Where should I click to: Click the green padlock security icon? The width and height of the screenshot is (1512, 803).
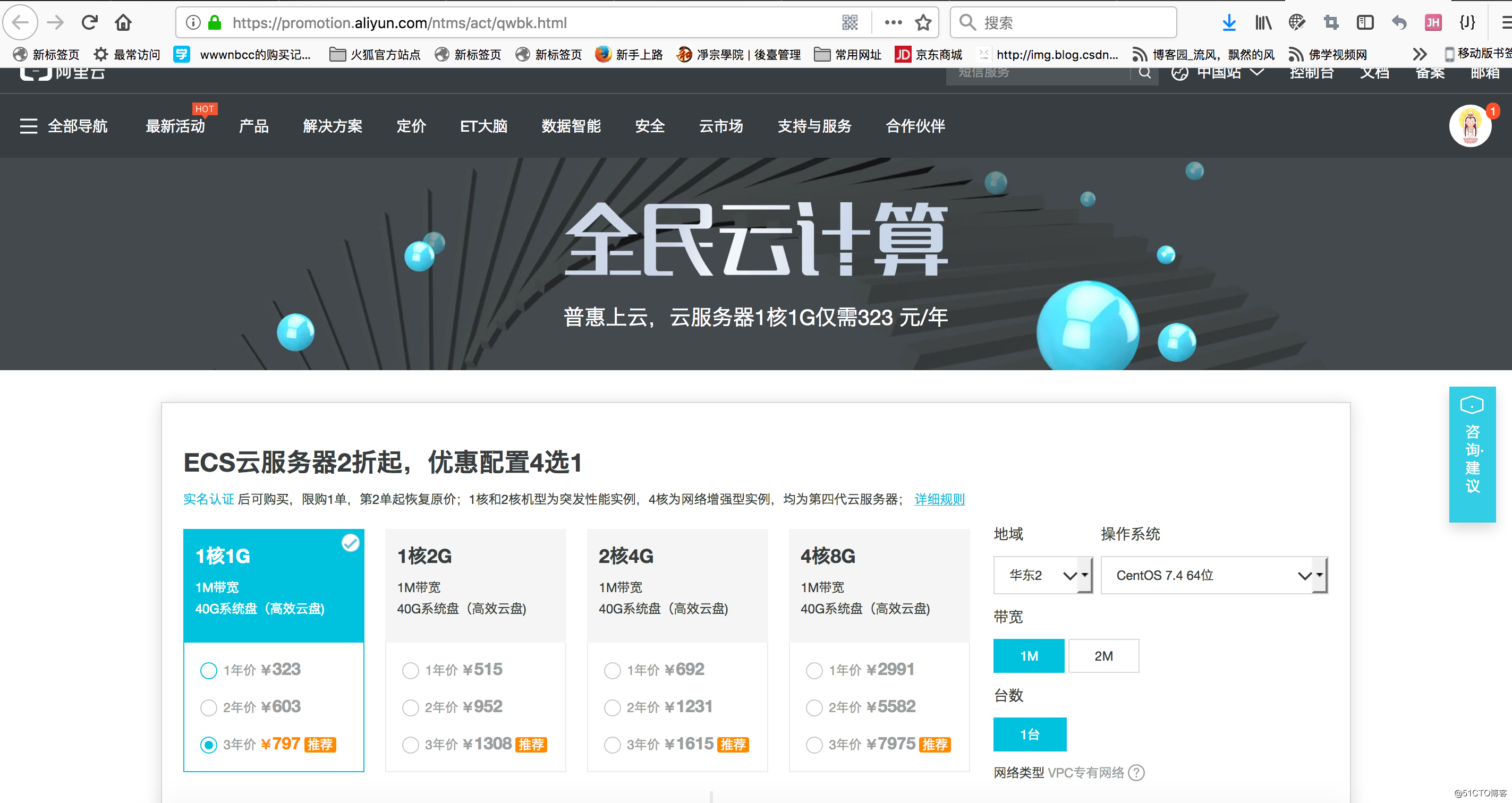(x=215, y=23)
